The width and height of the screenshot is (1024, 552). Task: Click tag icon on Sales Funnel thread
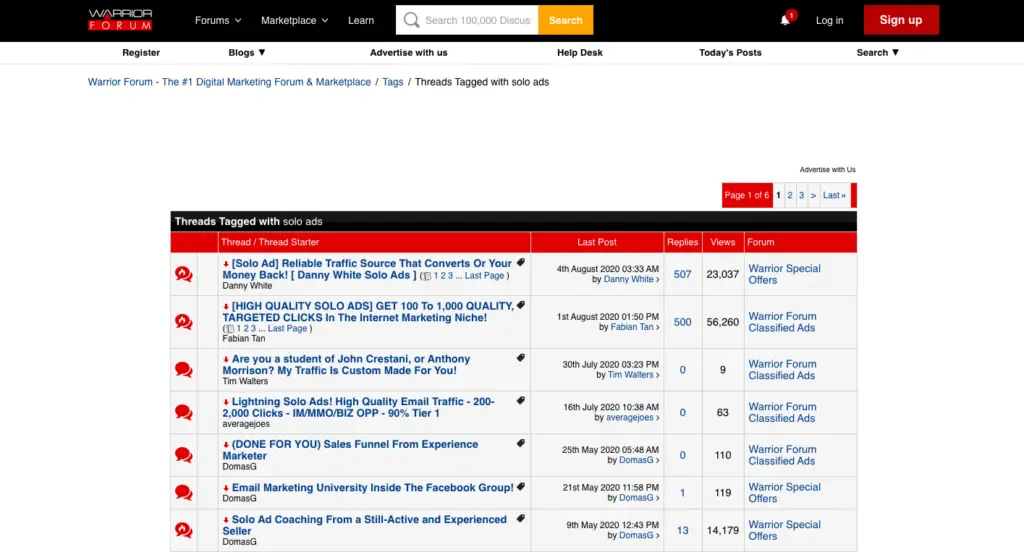point(520,444)
